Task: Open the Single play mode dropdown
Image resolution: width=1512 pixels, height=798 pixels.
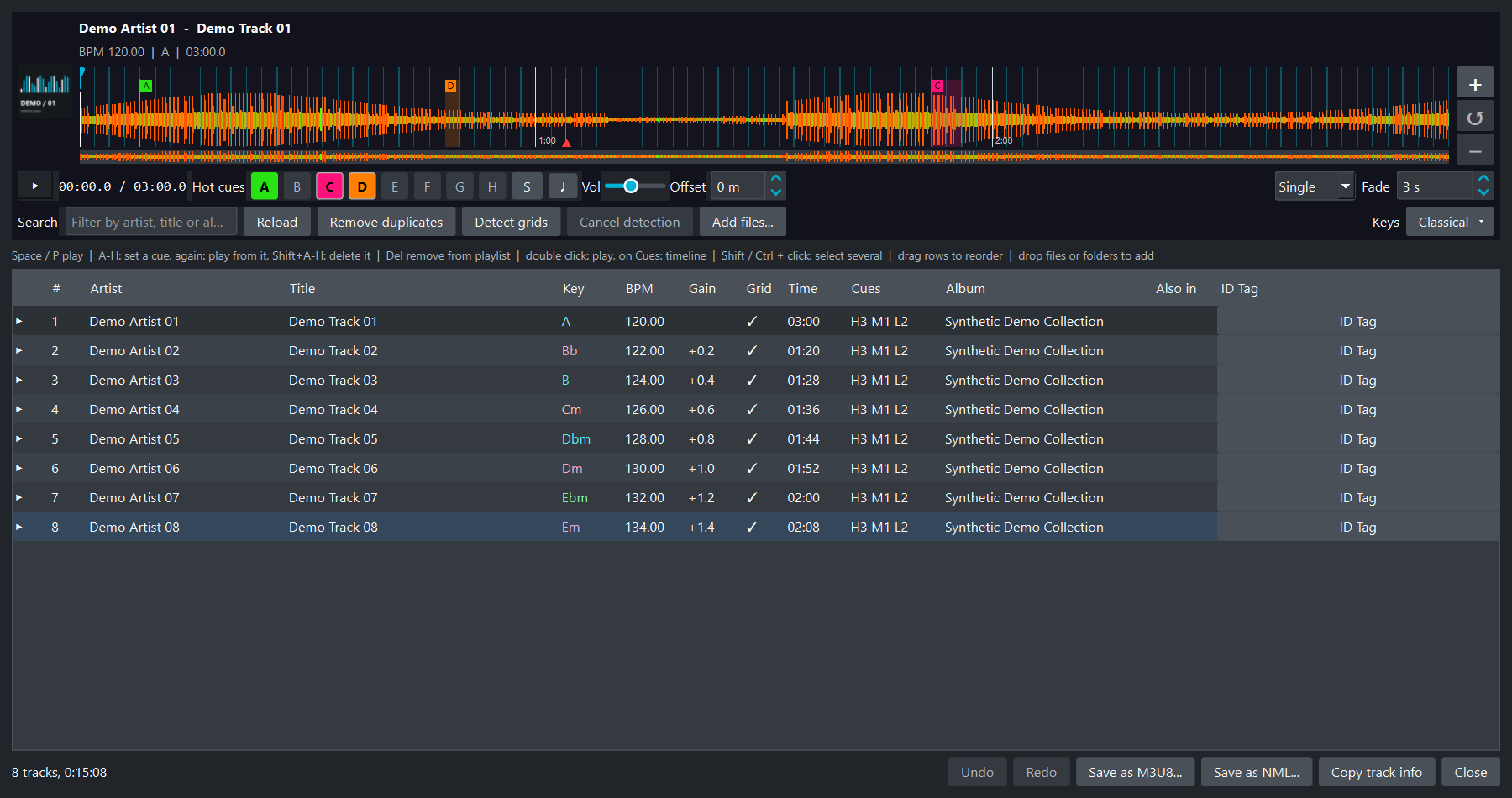Action: click(1315, 186)
